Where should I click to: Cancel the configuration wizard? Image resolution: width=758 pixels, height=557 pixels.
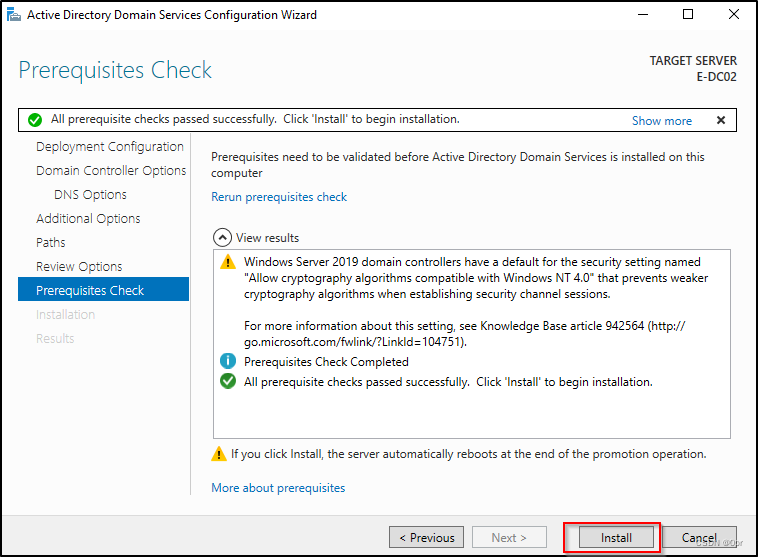coord(699,537)
